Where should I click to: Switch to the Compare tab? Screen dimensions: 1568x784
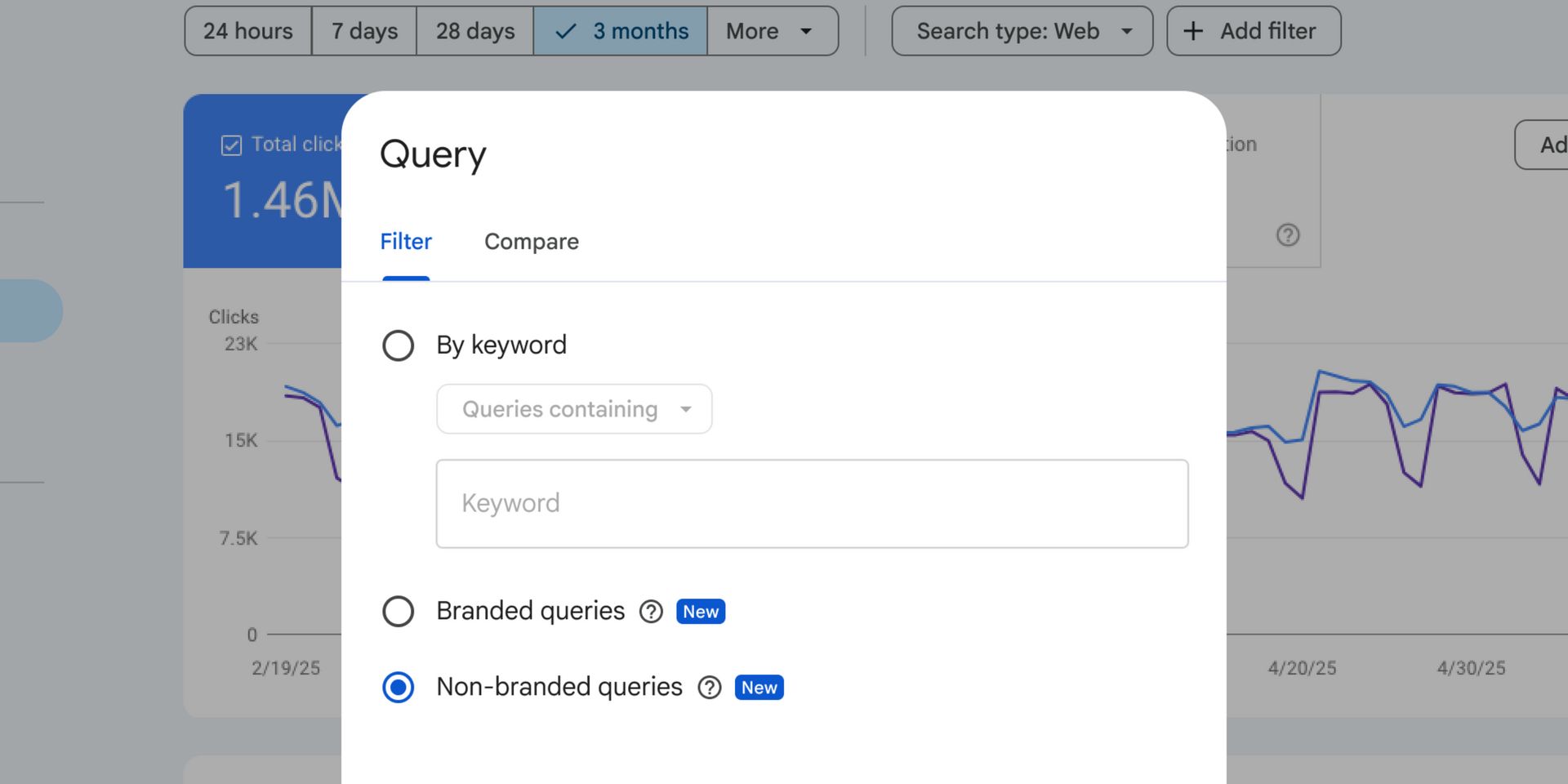tap(532, 242)
